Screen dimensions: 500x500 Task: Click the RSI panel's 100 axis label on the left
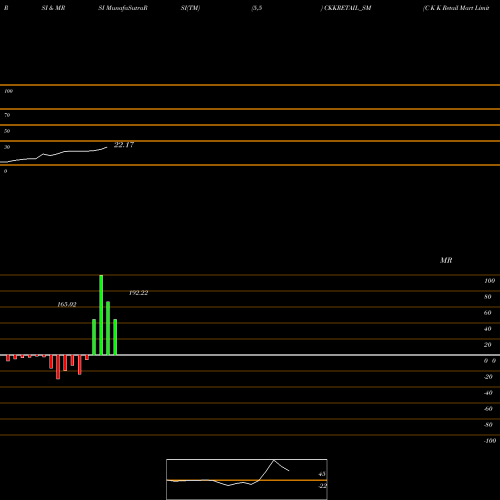point(8,91)
